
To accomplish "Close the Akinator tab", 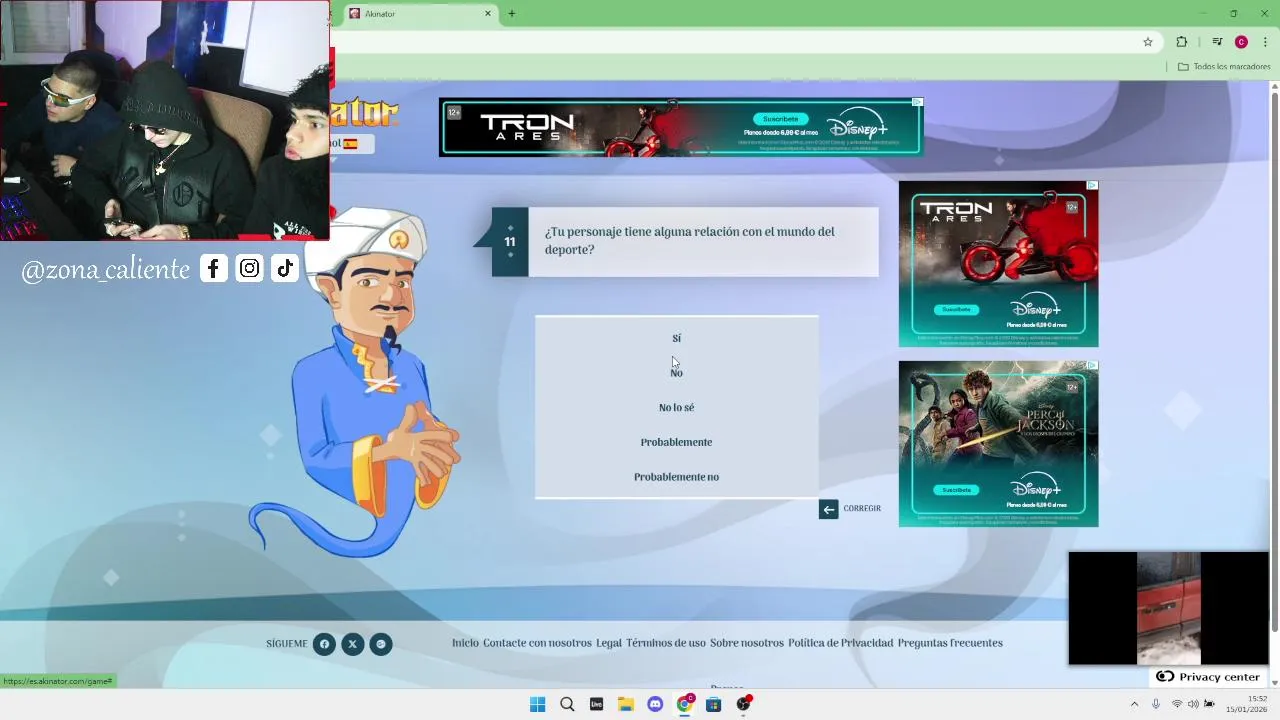I will 488,14.
